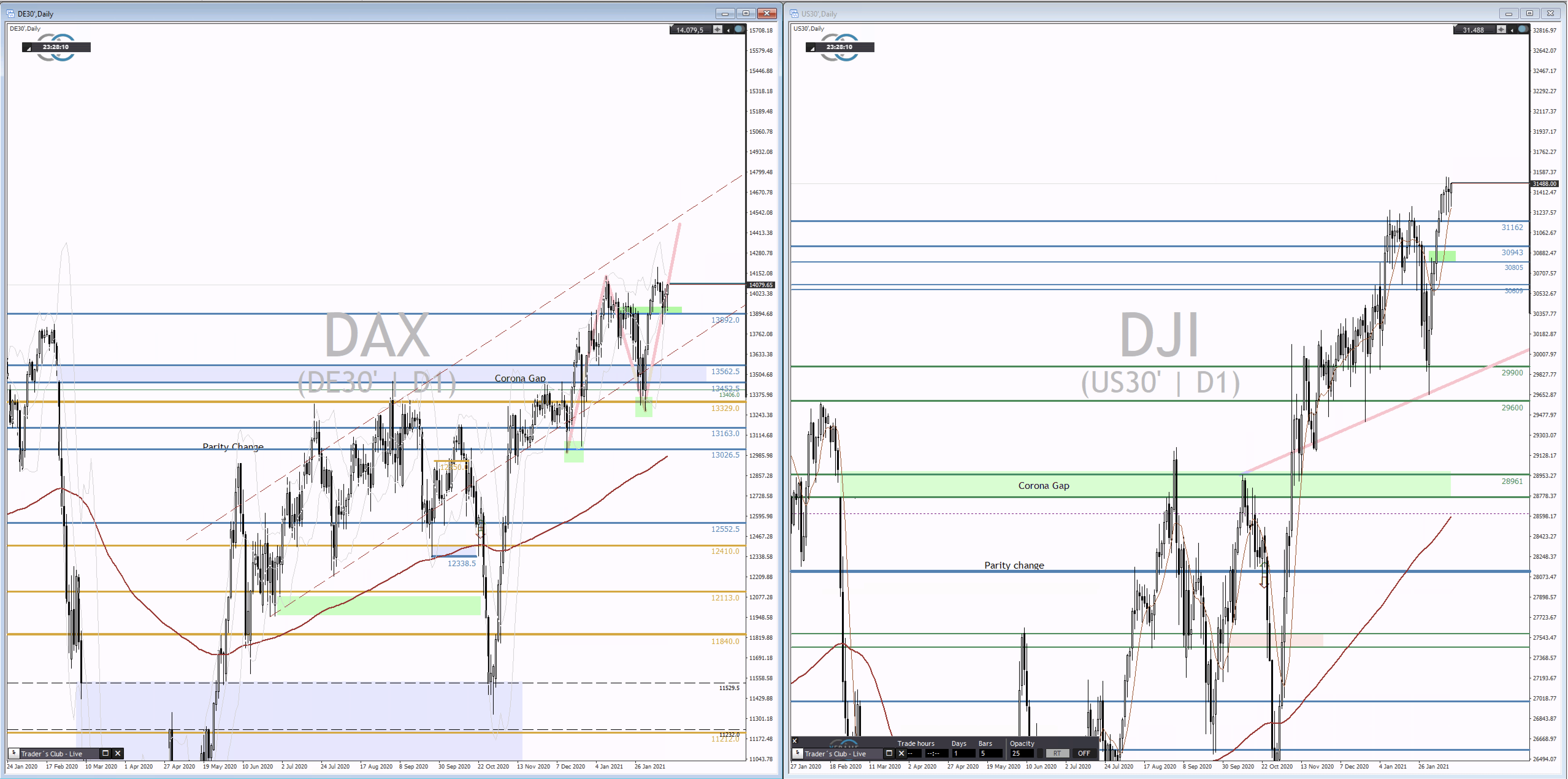
Task: Maximize Trader's Club panel in US30 chart
Action: (889, 754)
